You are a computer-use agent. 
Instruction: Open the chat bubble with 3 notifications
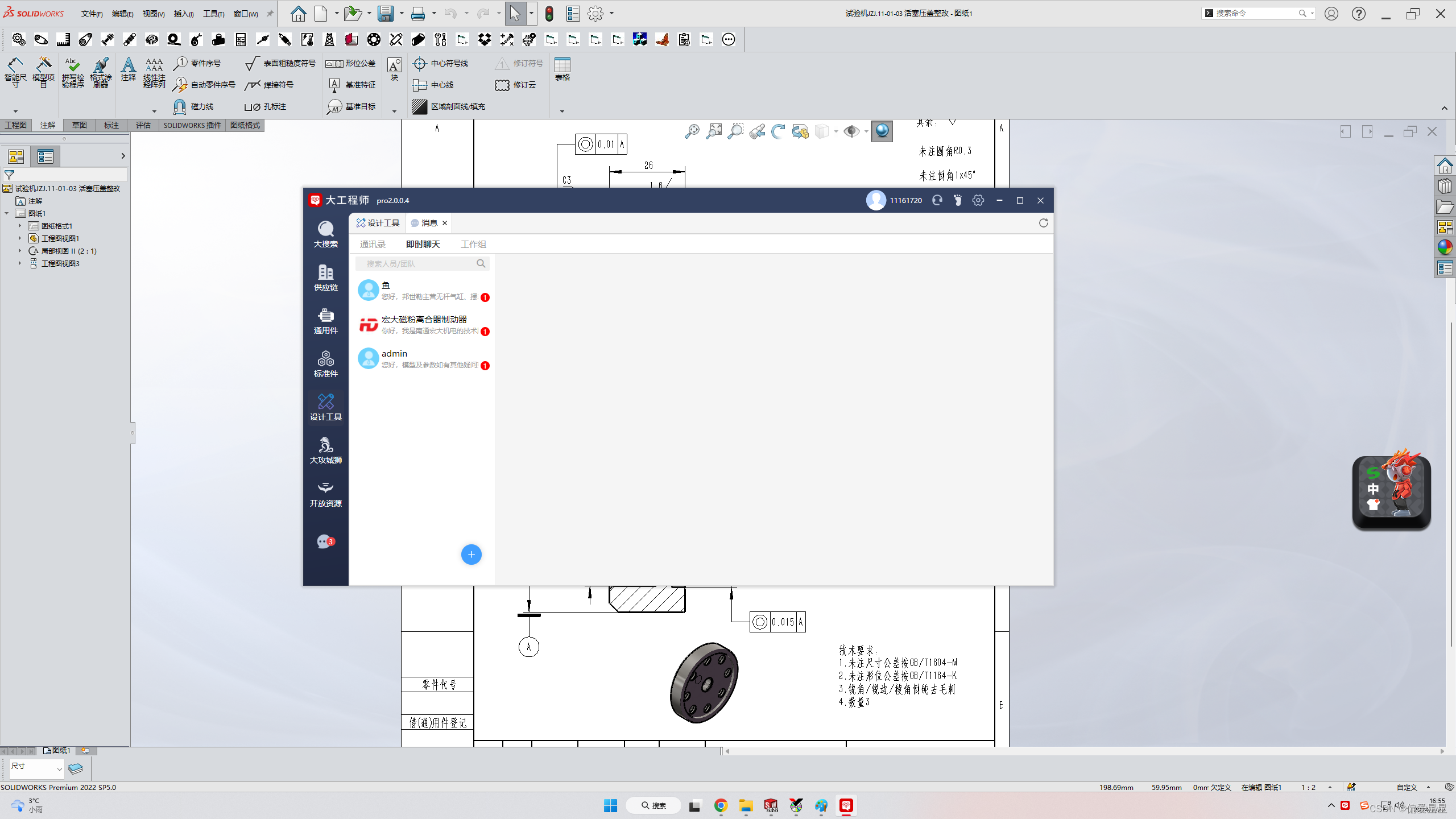(x=325, y=541)
